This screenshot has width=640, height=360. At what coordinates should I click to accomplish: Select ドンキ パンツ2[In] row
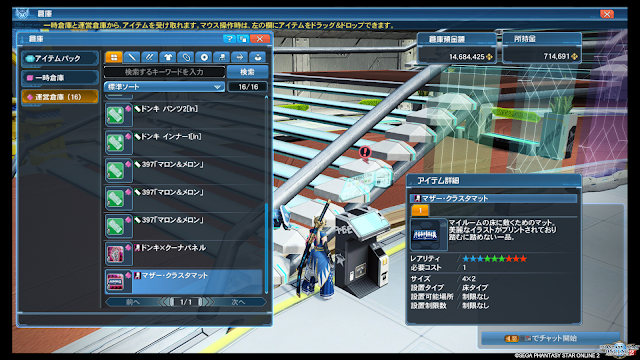[x=183, y=115]
